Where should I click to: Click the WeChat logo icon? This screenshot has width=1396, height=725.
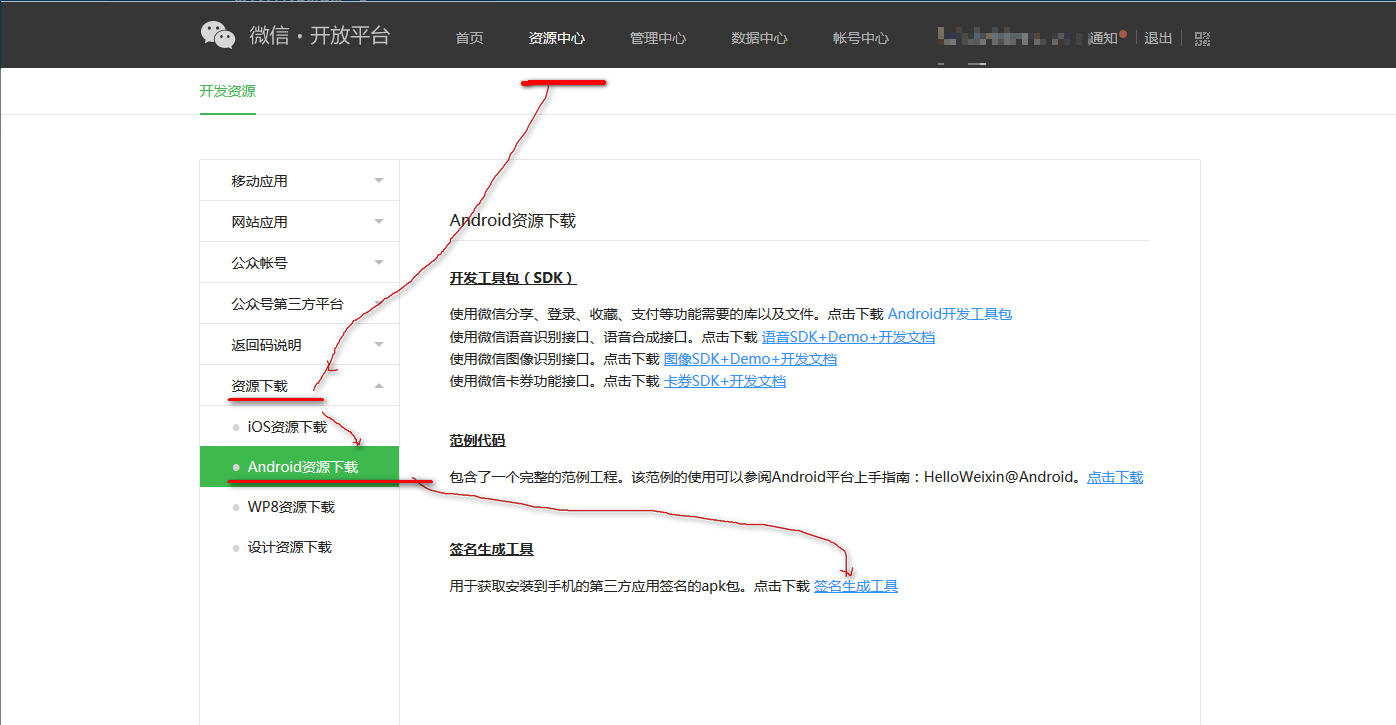217,35
